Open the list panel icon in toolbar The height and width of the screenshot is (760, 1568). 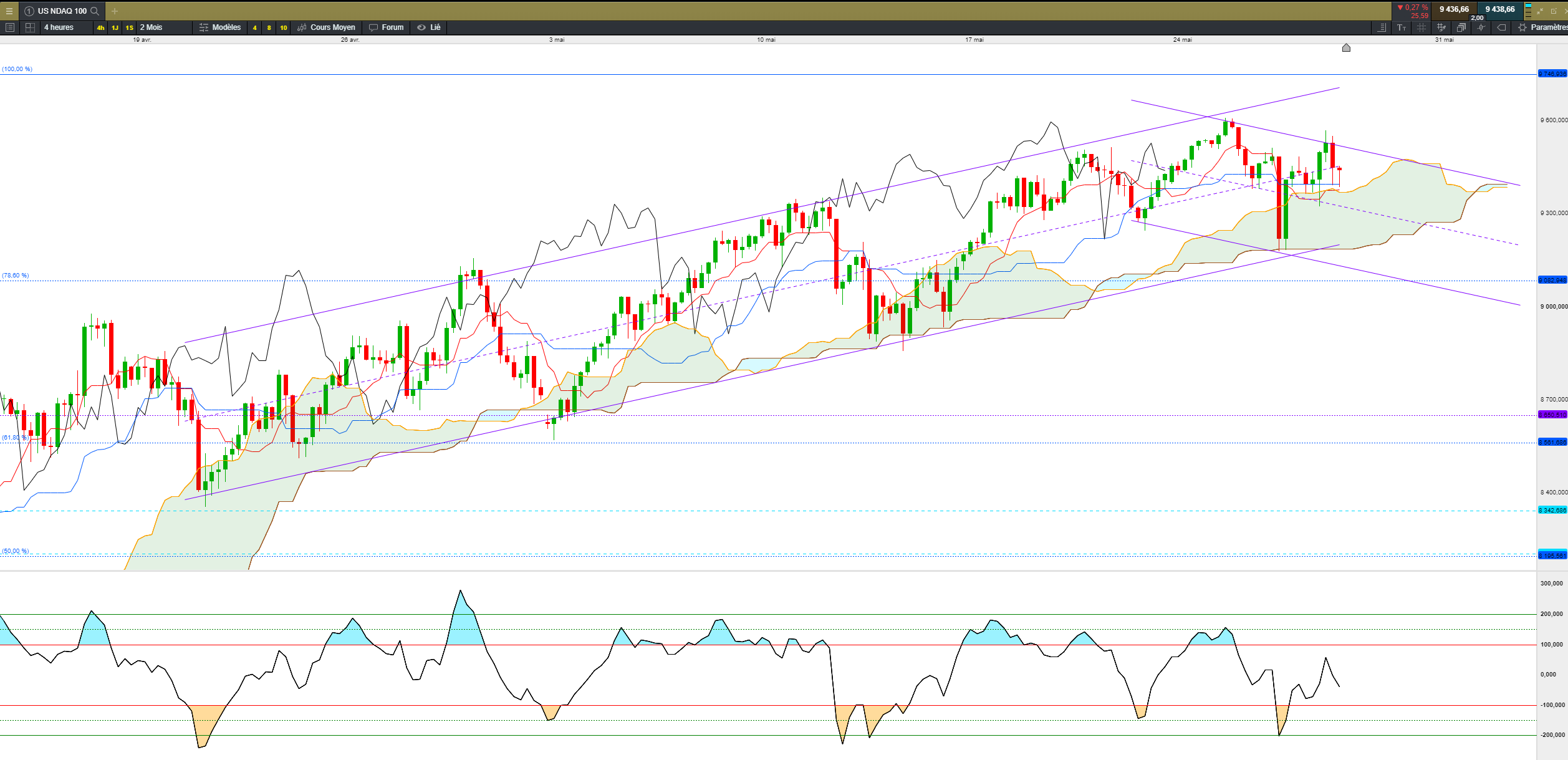(9, 27)
